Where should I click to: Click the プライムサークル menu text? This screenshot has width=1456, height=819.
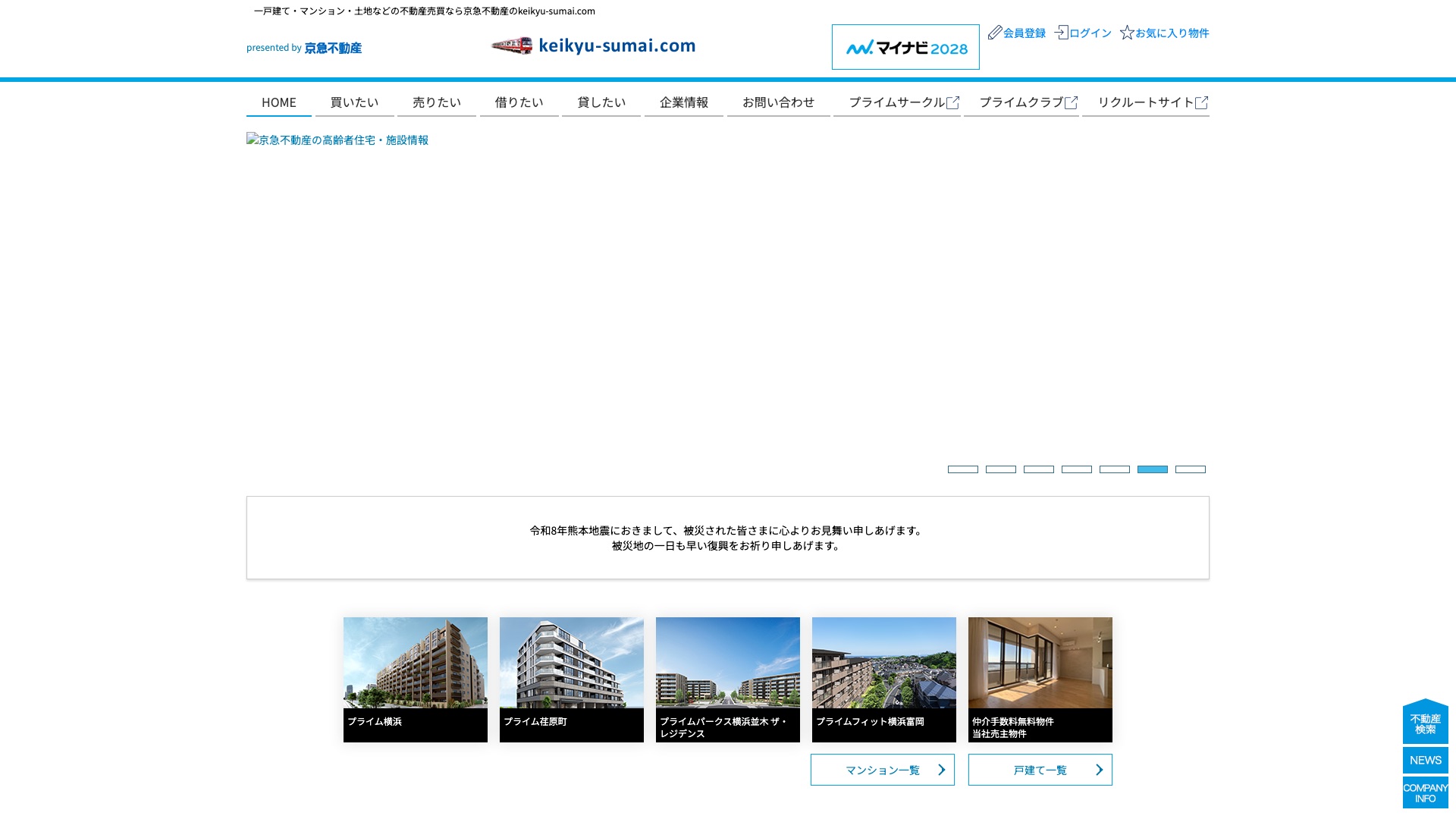coord(897,102)
